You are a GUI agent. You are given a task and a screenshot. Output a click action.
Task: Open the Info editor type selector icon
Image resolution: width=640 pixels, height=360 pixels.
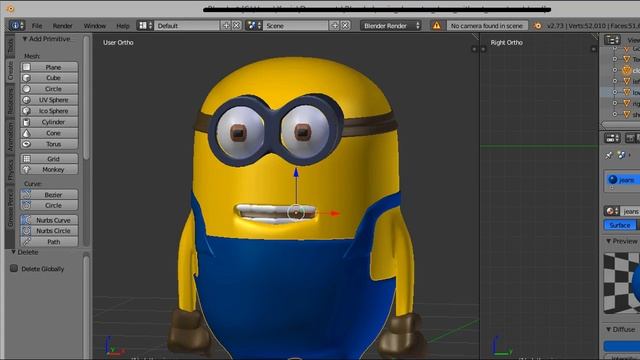pos(17,25)
